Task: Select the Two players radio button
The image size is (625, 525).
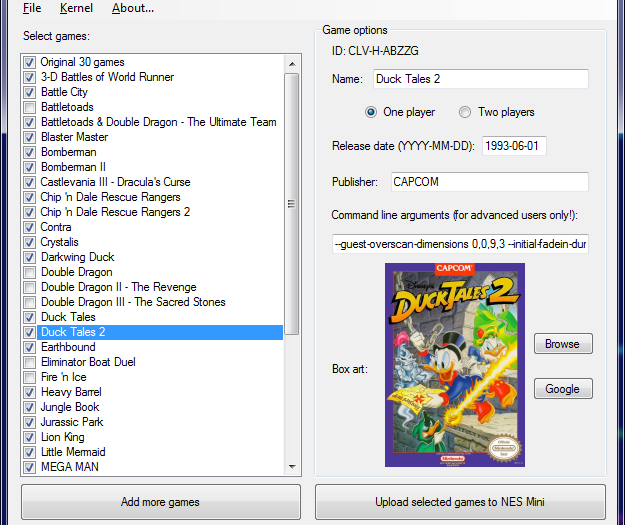Action: (465, 112)
